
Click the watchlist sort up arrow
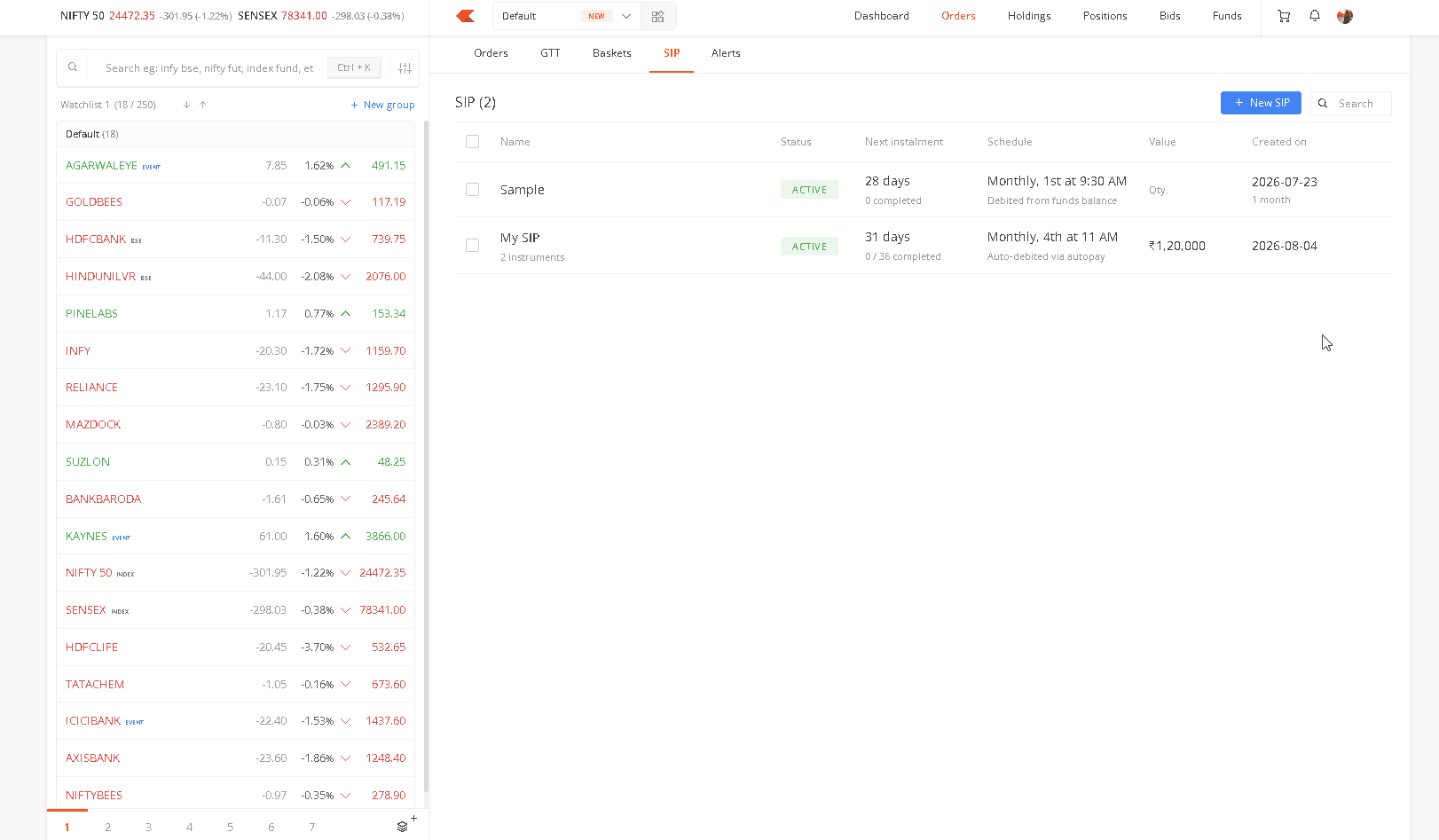point(202,105)
